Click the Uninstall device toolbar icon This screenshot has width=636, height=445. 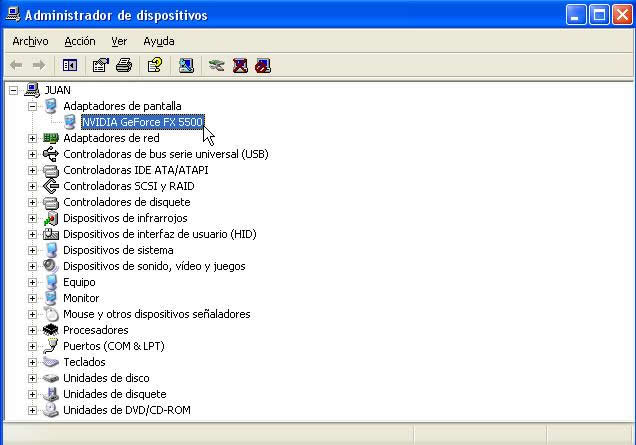pos(240,65)
